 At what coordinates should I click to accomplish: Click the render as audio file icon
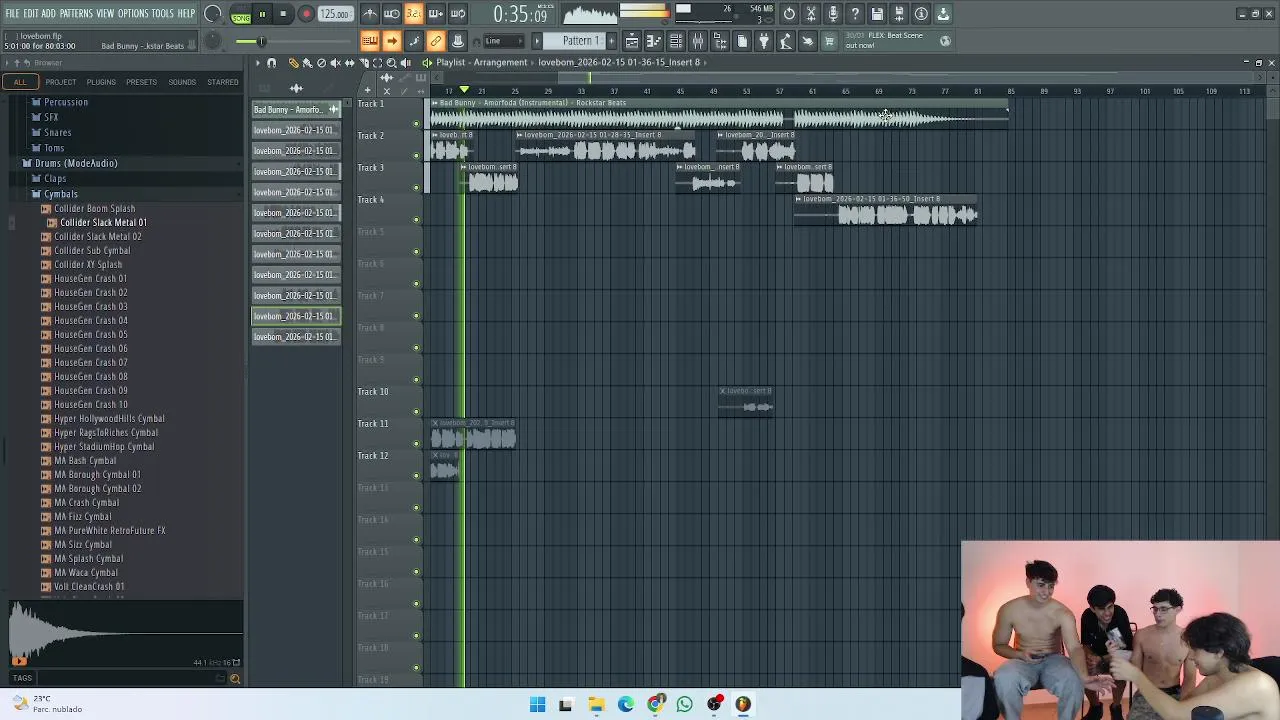coord(900,14)
